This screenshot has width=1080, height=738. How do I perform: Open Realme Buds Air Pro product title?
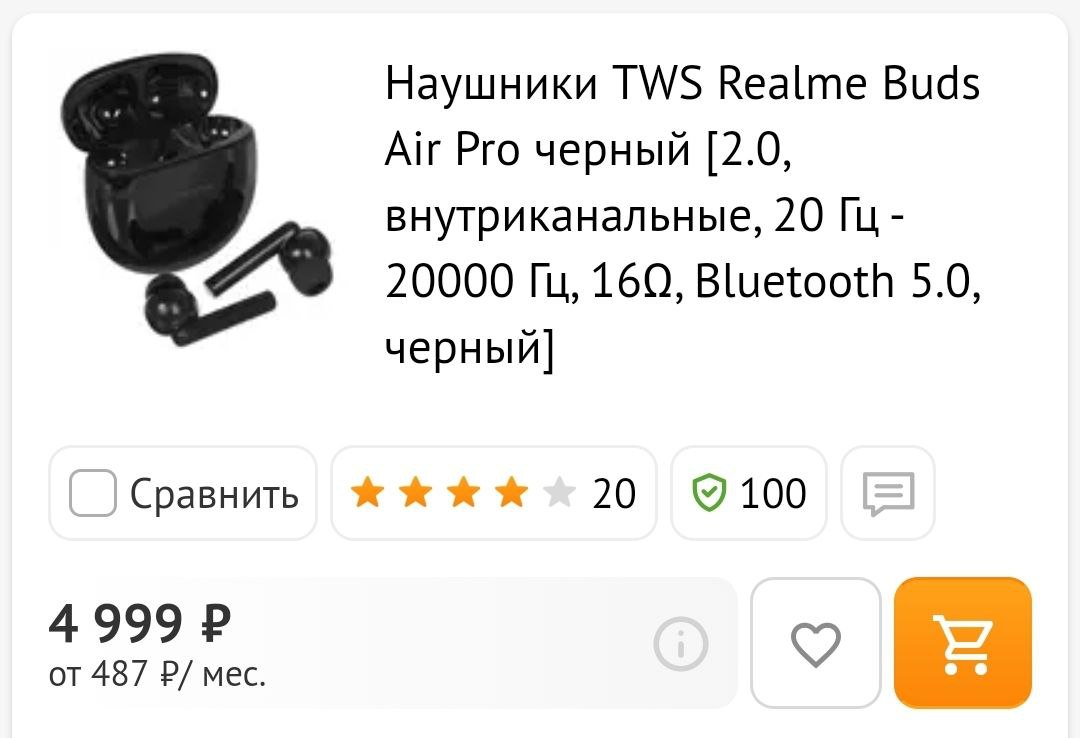(x=682, y=215)
